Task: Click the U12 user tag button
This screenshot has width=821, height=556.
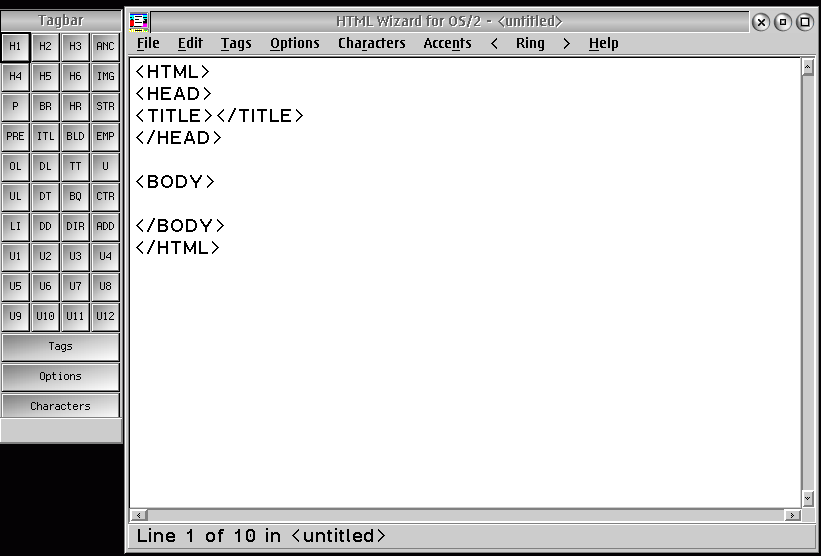Action: (x=105, y=316)
